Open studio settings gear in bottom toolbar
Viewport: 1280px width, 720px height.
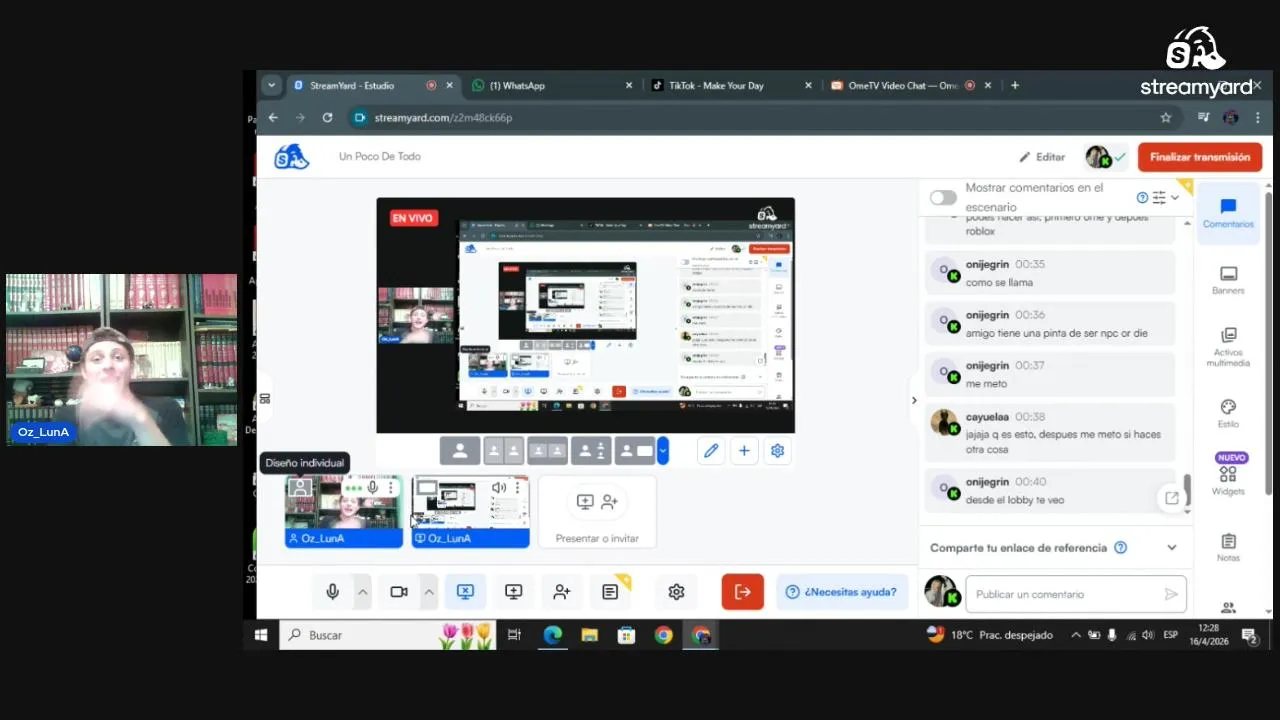(676, 592)
